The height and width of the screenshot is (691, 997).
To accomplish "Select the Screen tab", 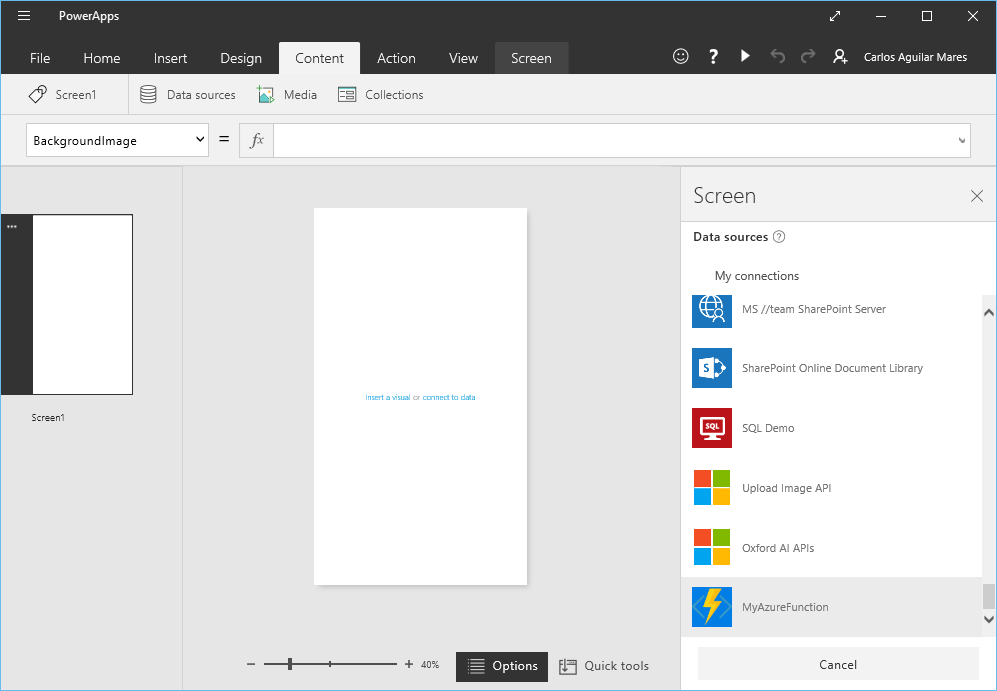I will pyautogui.click(x=532, y=58).
